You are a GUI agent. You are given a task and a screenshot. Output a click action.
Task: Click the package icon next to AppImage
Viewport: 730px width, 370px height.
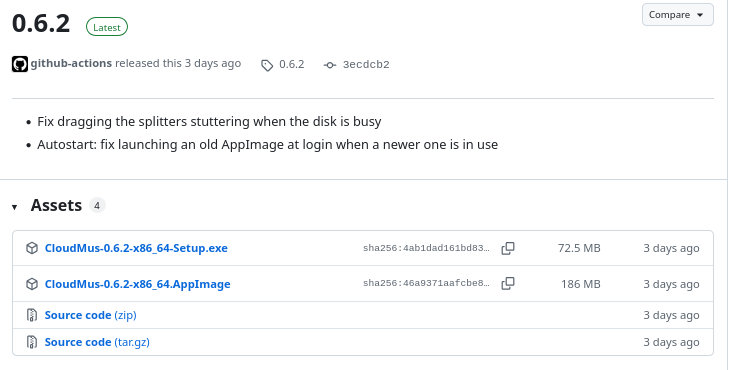click(32, 284)
